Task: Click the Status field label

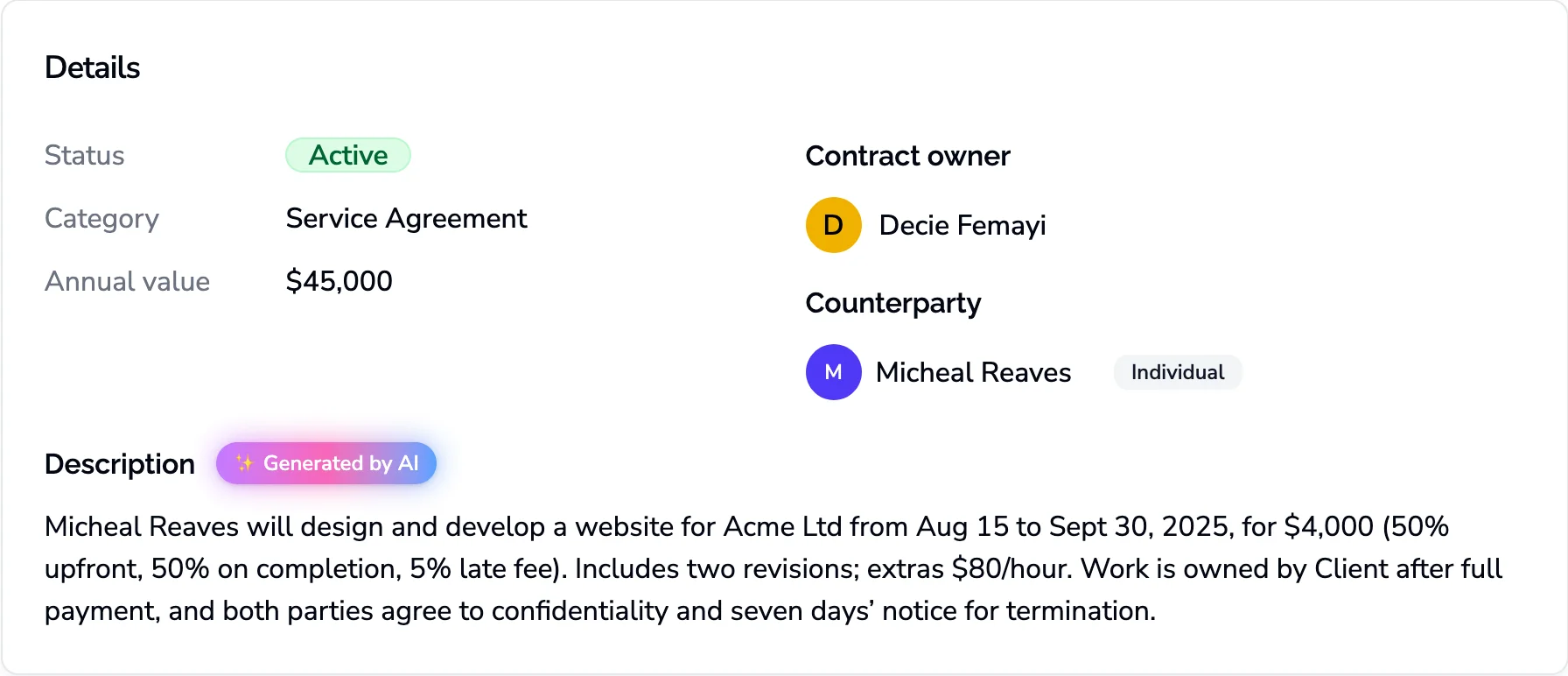Action: [x=84, y=155]
